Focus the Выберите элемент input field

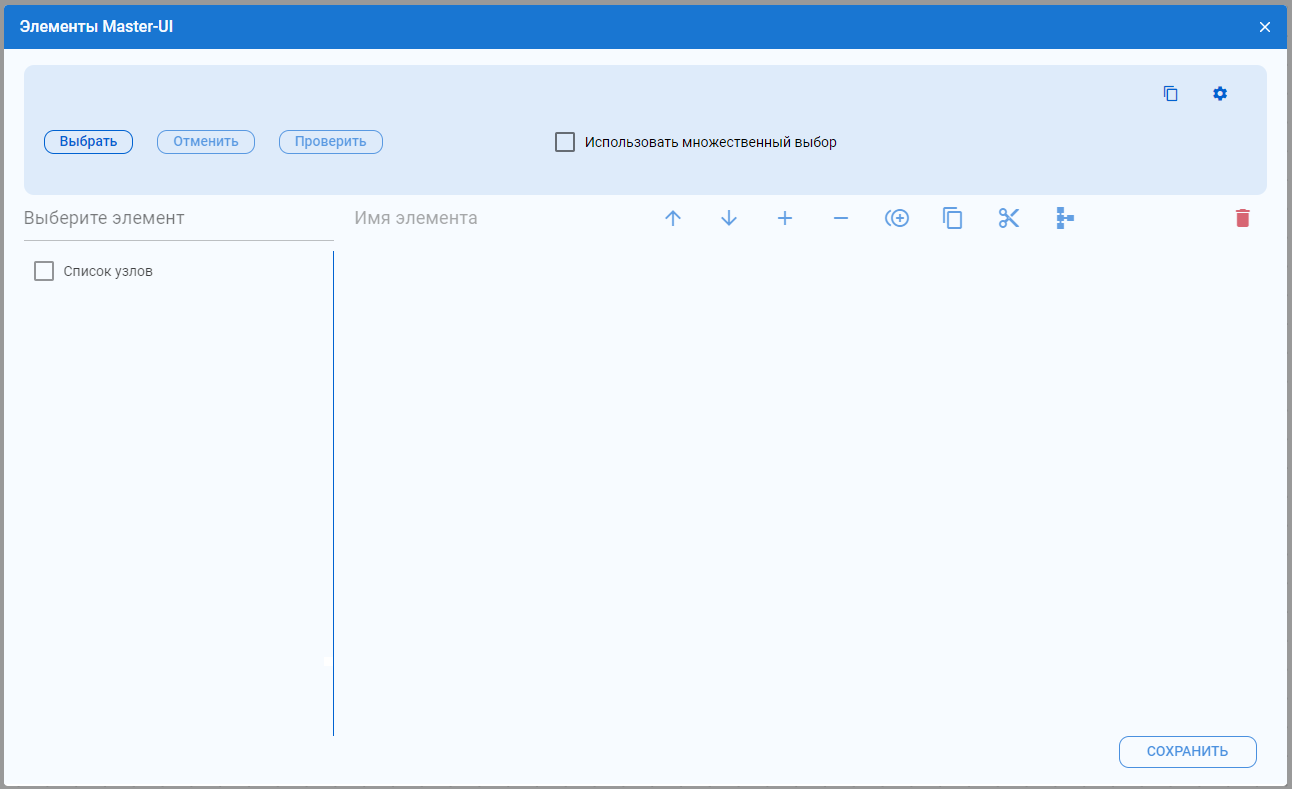(x=179, y=218)
